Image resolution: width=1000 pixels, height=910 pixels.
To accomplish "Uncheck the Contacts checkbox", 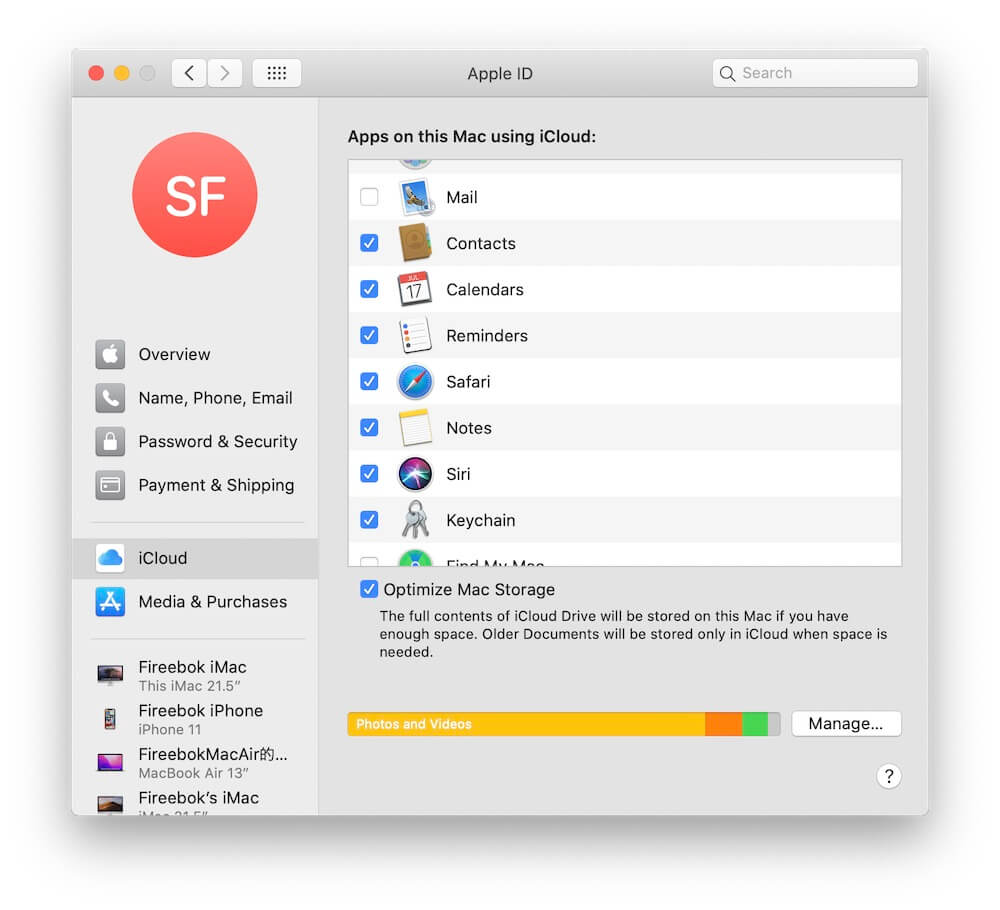I will pyautogui.click(x=369, y=243).
